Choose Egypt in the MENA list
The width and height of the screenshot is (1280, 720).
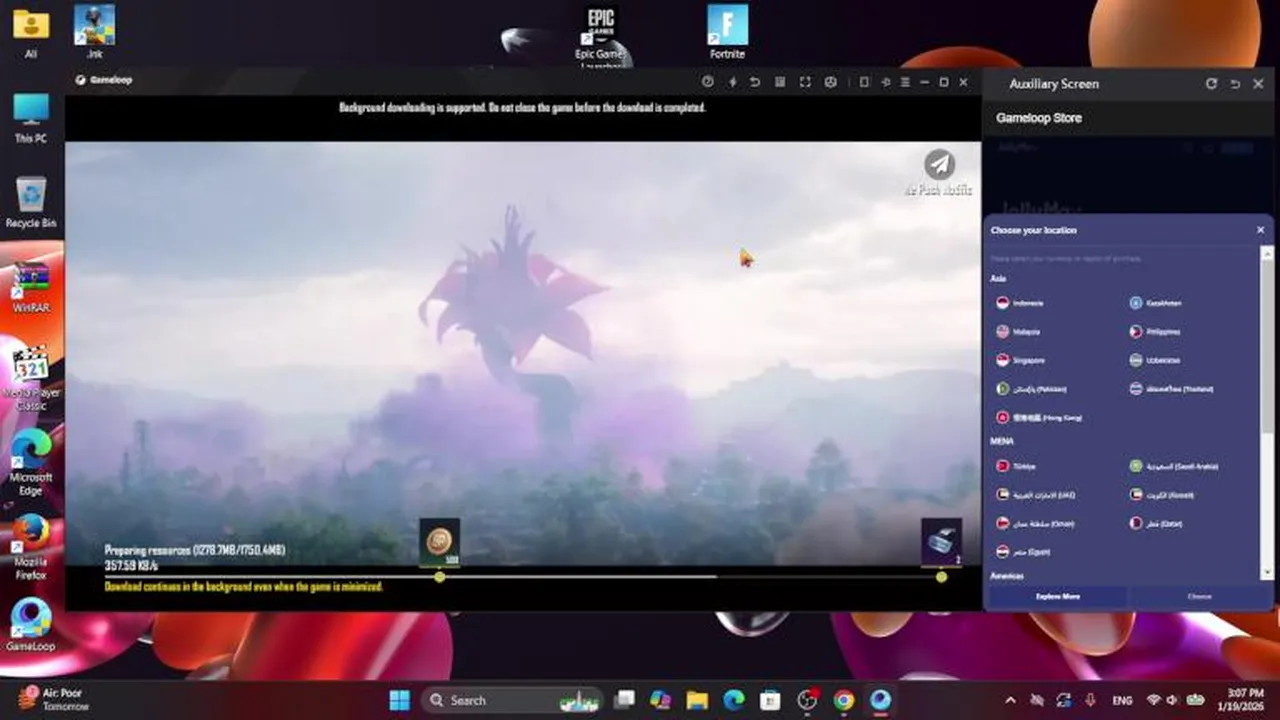[1023, 551]
